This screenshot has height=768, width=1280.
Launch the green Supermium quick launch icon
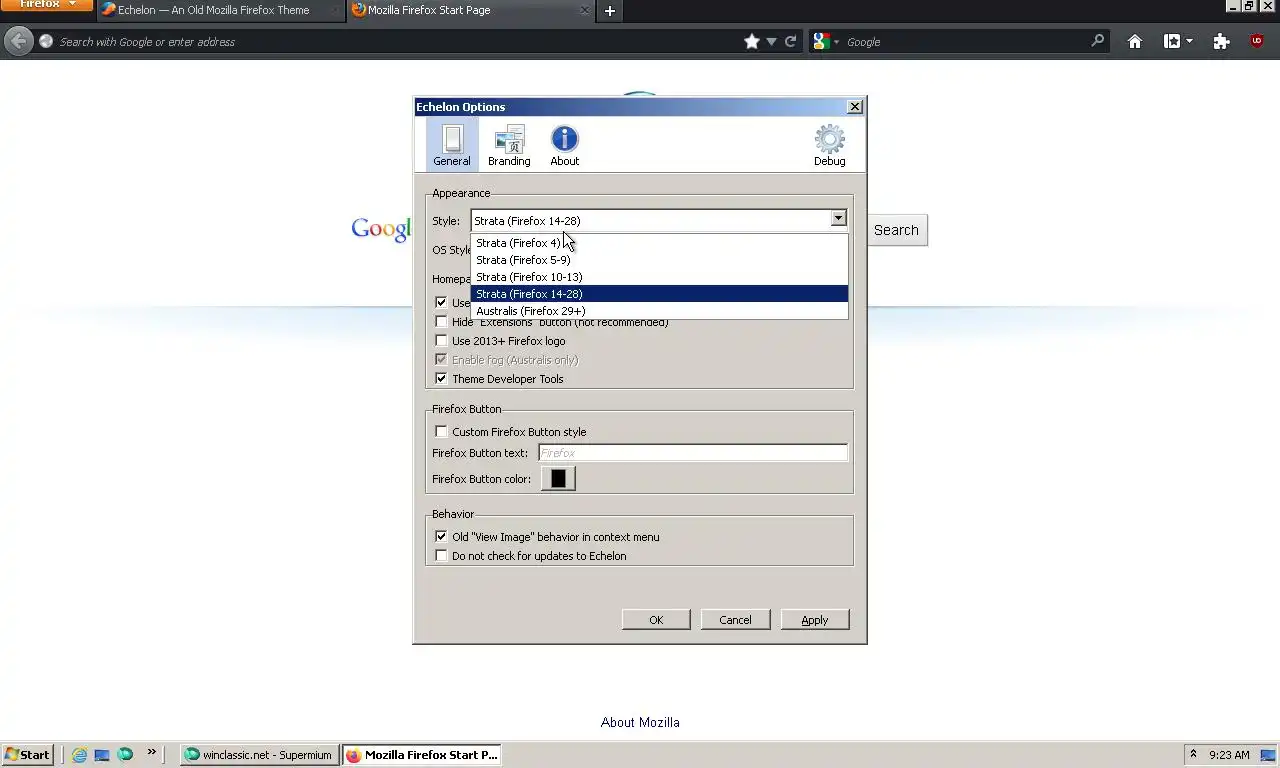pyautogui.click(x=125, y=755)
